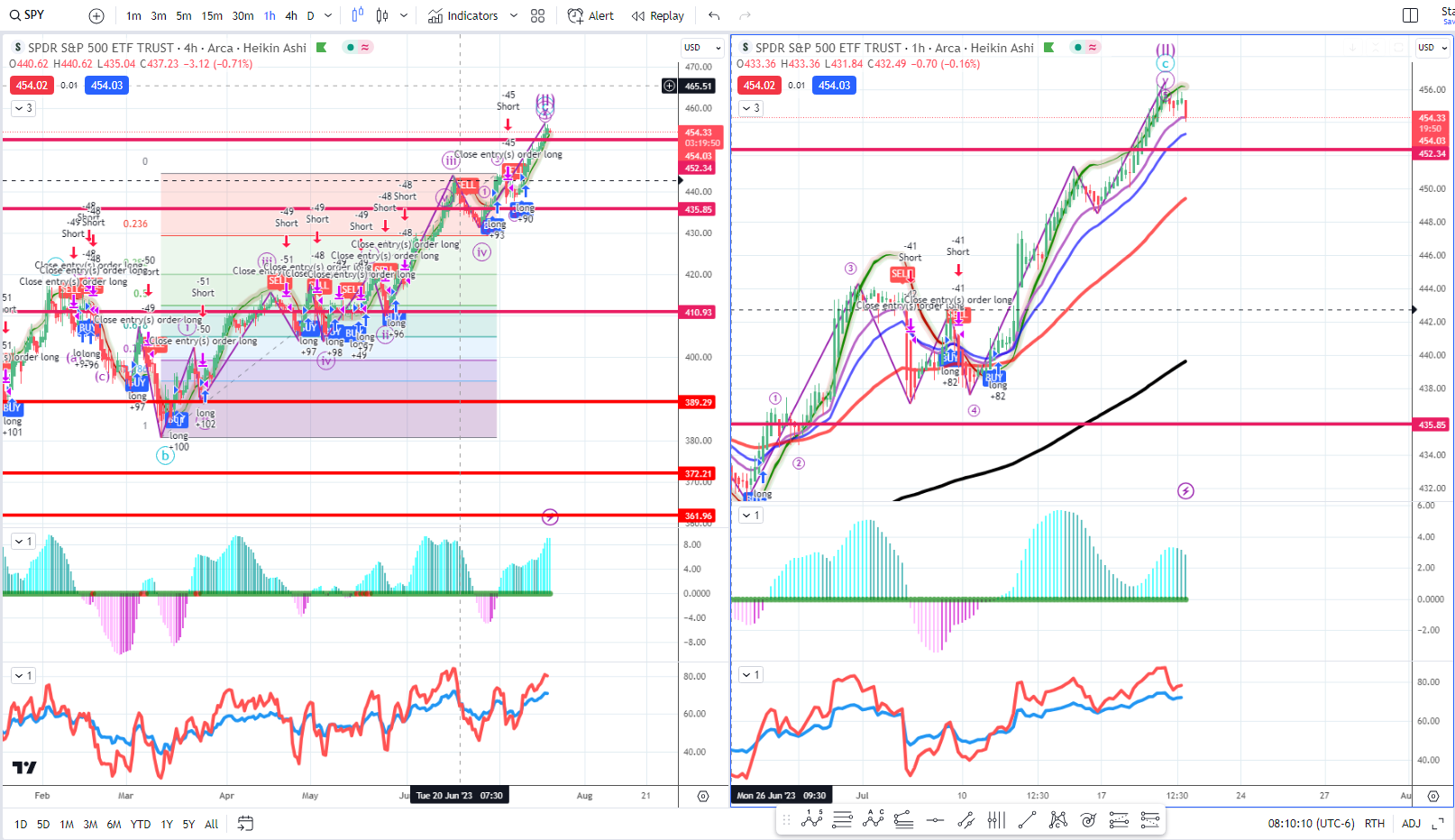Viewport: 1455px width, 840px height.
Task: Select the Fib spiral tool
Action: coord(1088,819)
